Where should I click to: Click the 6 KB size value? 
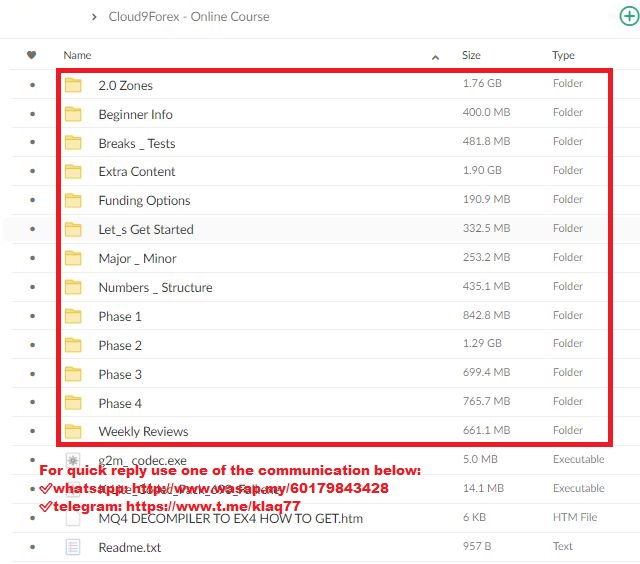pos(474,517)
